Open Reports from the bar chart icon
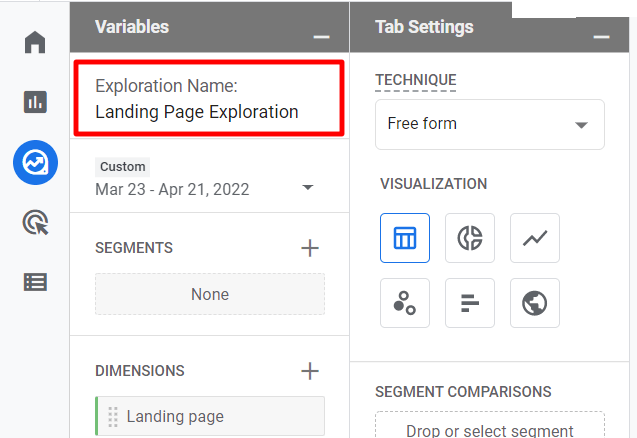This screenshot has height=438, width=637. [35, 101]
